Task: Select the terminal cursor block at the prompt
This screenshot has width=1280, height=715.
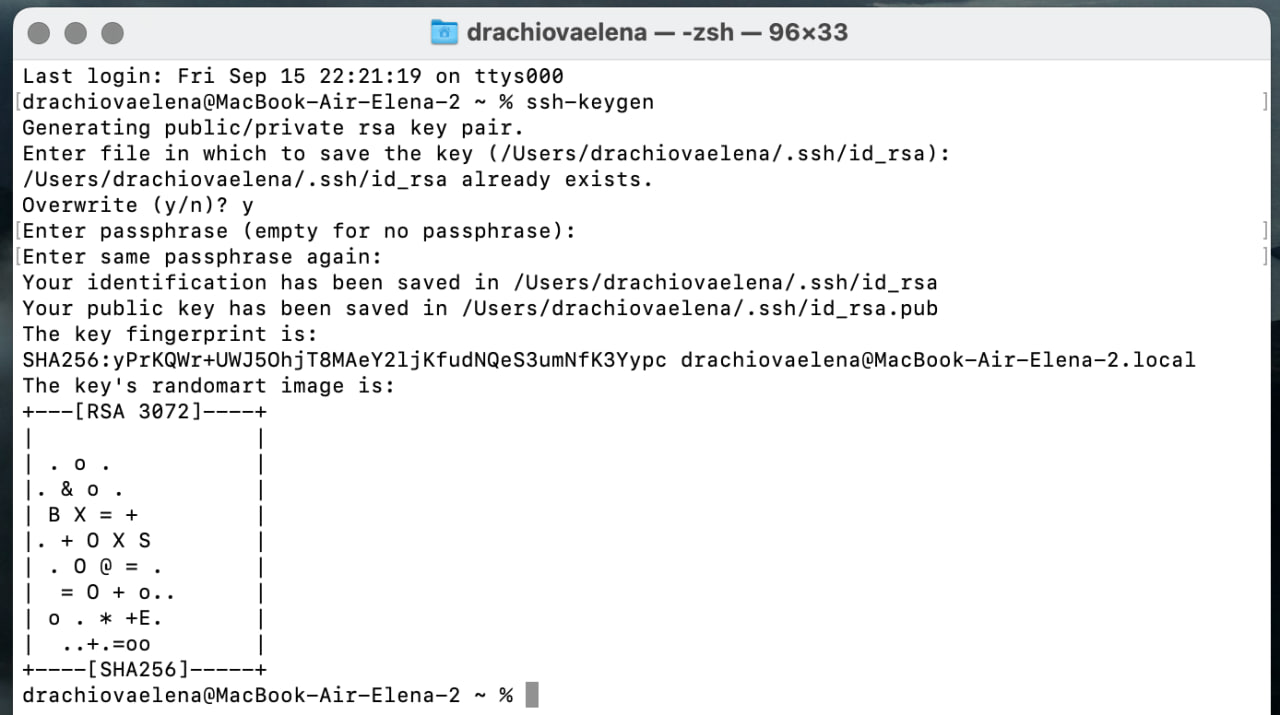Action: point(533,694)
